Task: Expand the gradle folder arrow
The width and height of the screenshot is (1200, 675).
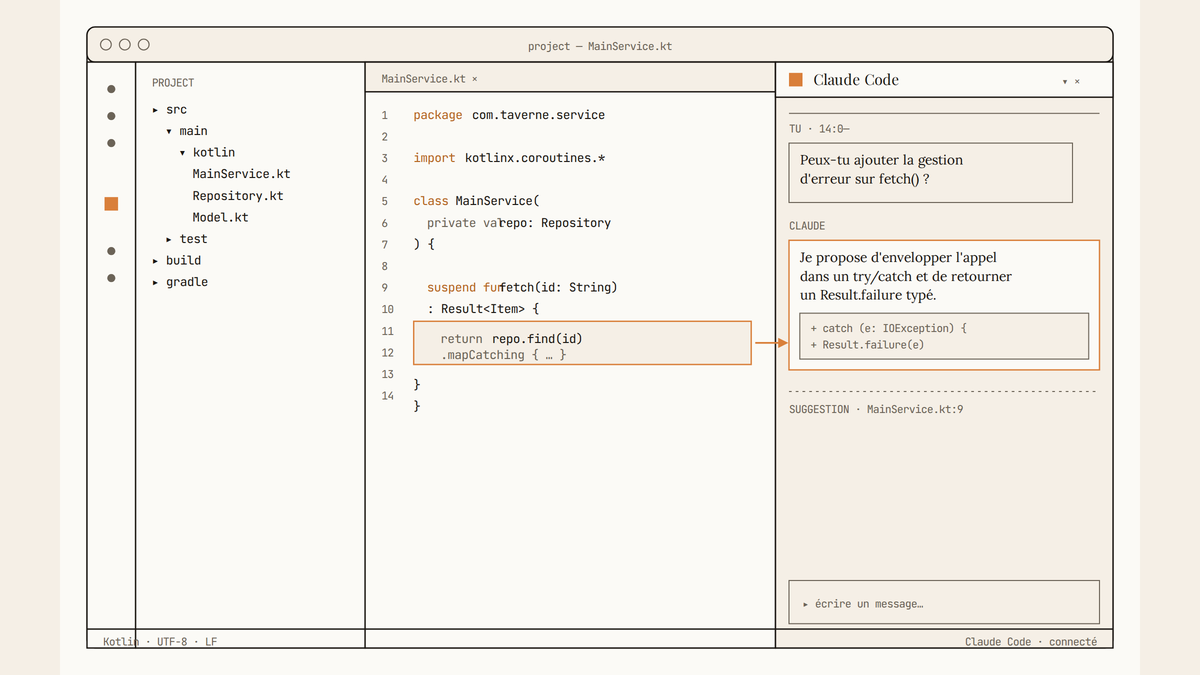Action: point(155,282)
